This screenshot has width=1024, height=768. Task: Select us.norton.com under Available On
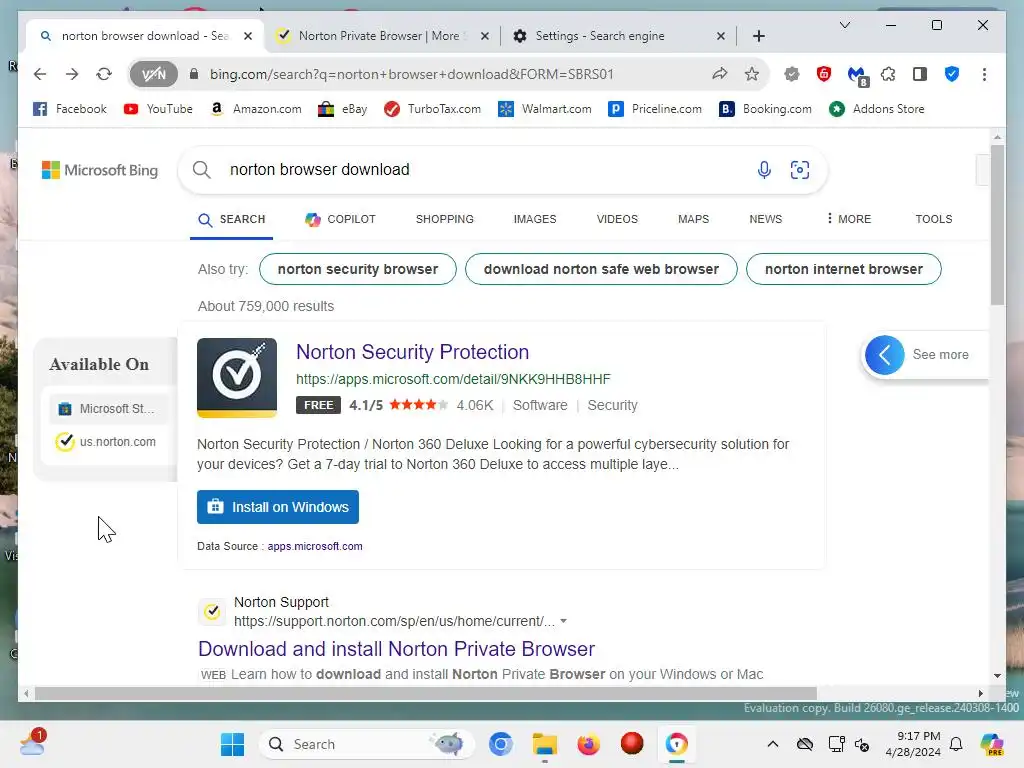pos(107,442)
